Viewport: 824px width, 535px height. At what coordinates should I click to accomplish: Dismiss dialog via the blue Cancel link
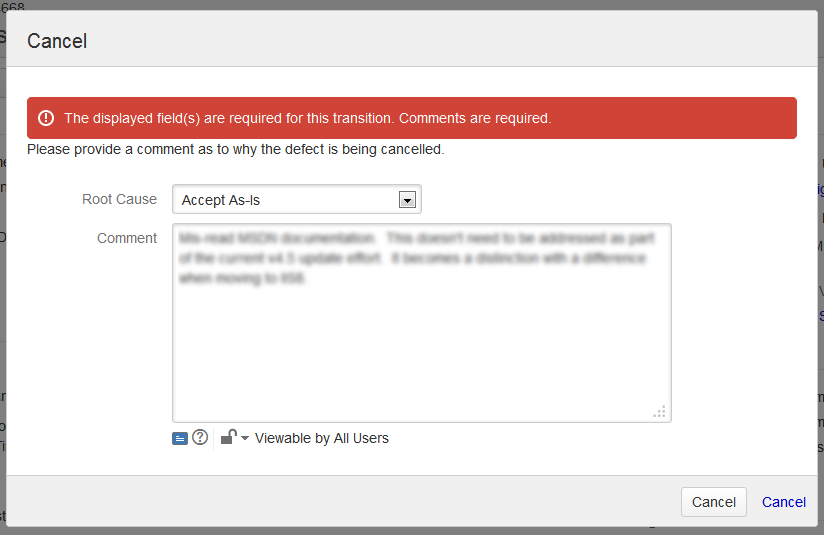click(x=784, y=502)
